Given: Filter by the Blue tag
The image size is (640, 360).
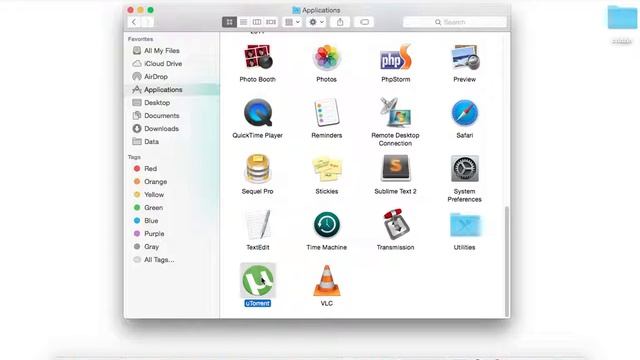Looking at the screenshot, I should (171, 221).
